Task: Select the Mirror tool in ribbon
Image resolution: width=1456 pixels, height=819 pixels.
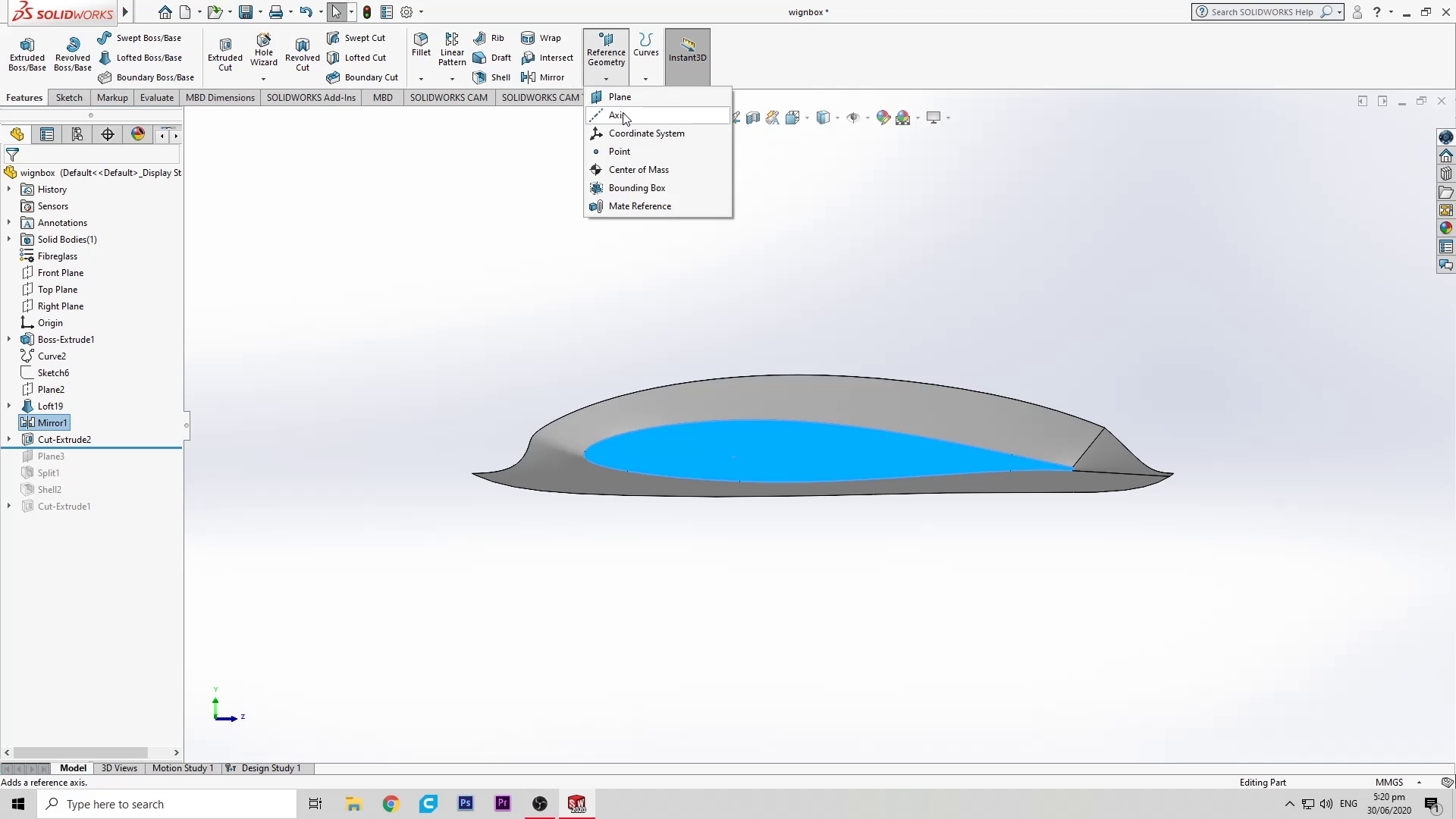Action: pos(543,77)
